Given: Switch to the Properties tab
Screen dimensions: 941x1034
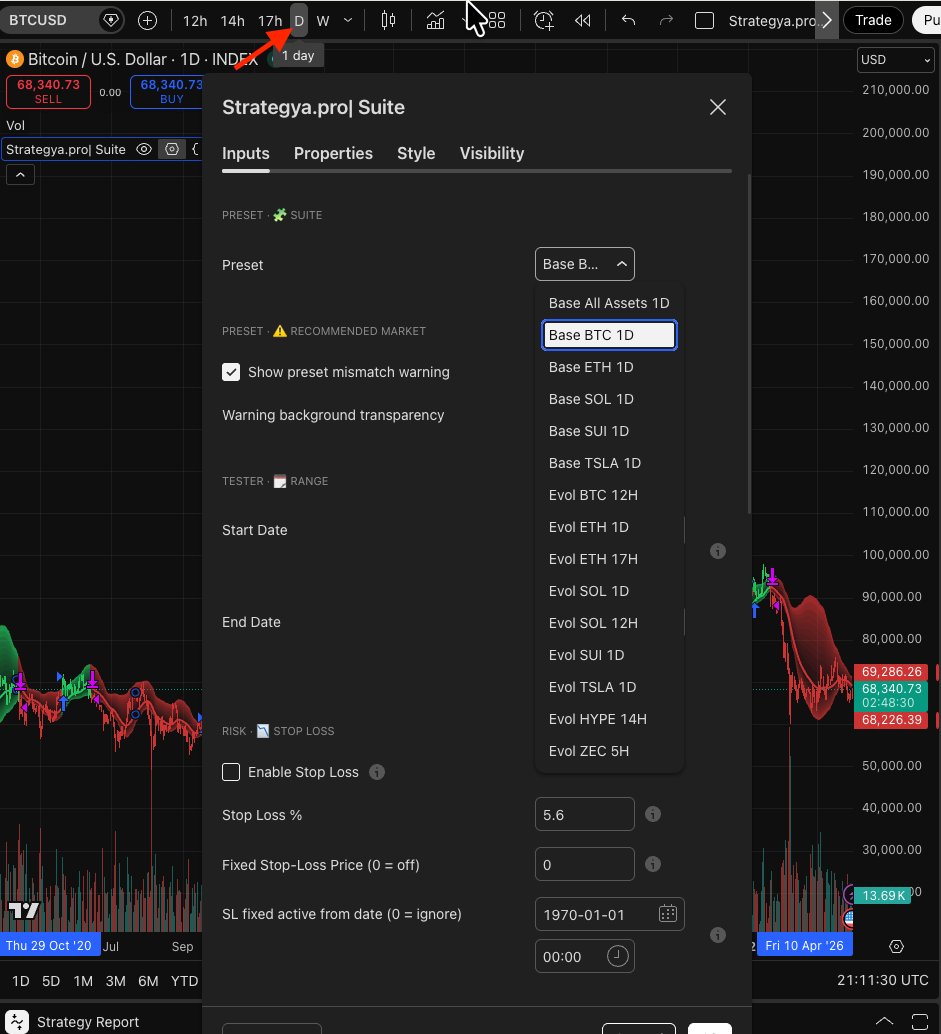Looking at the screenshot, I should 333,154.
